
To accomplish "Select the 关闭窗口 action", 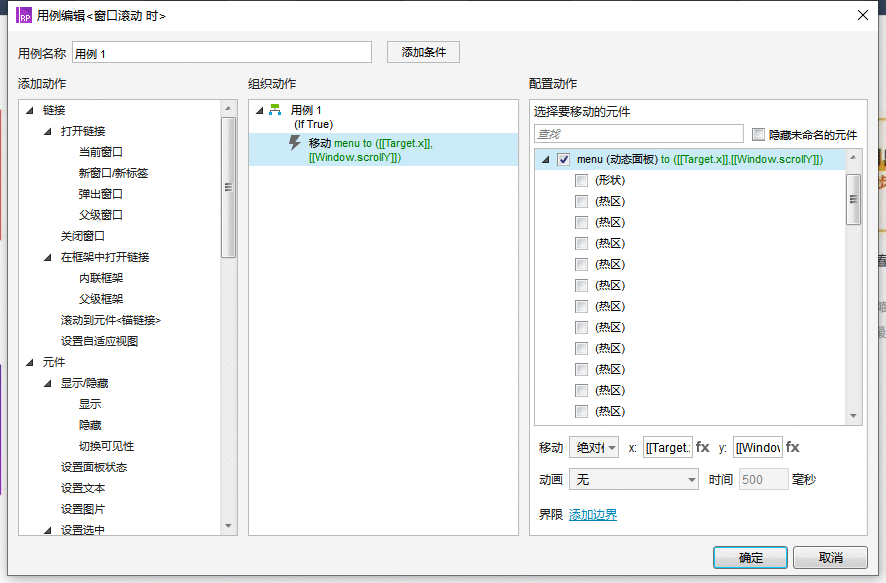I will point(82,236).
